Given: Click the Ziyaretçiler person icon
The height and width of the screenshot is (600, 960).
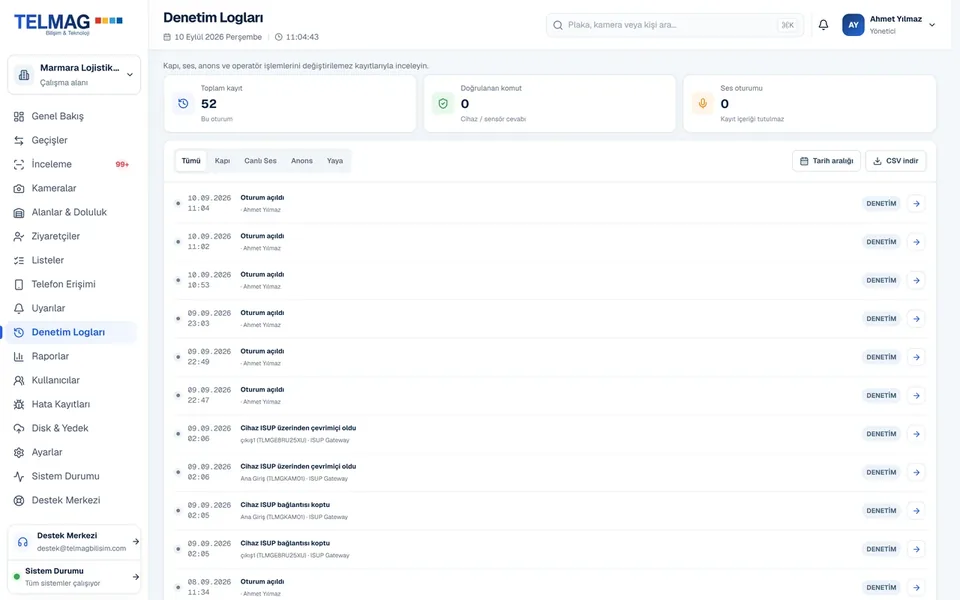Looking at the screenshot, I should [x=19, y=236].
